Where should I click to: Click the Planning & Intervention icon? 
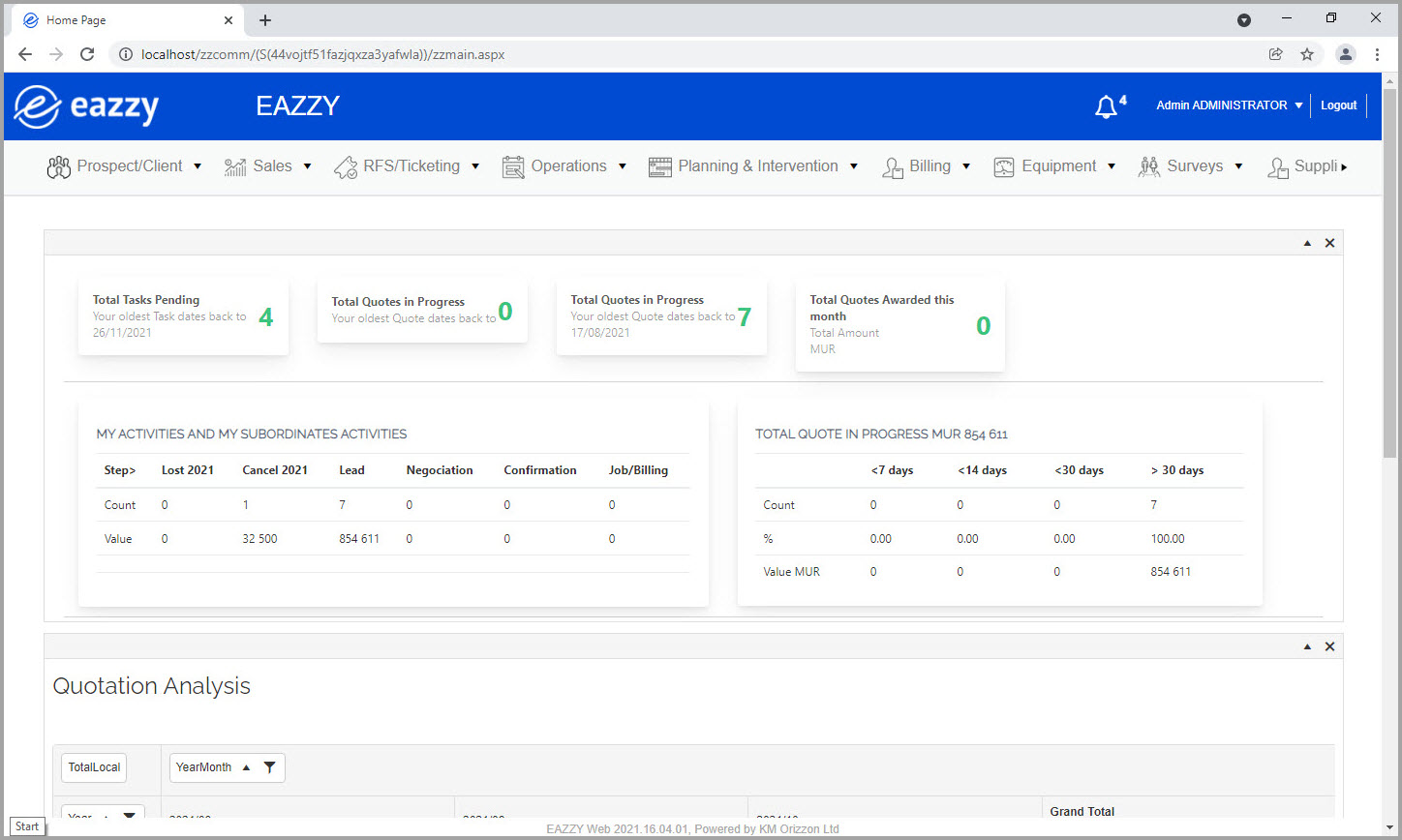pos(660,167)
